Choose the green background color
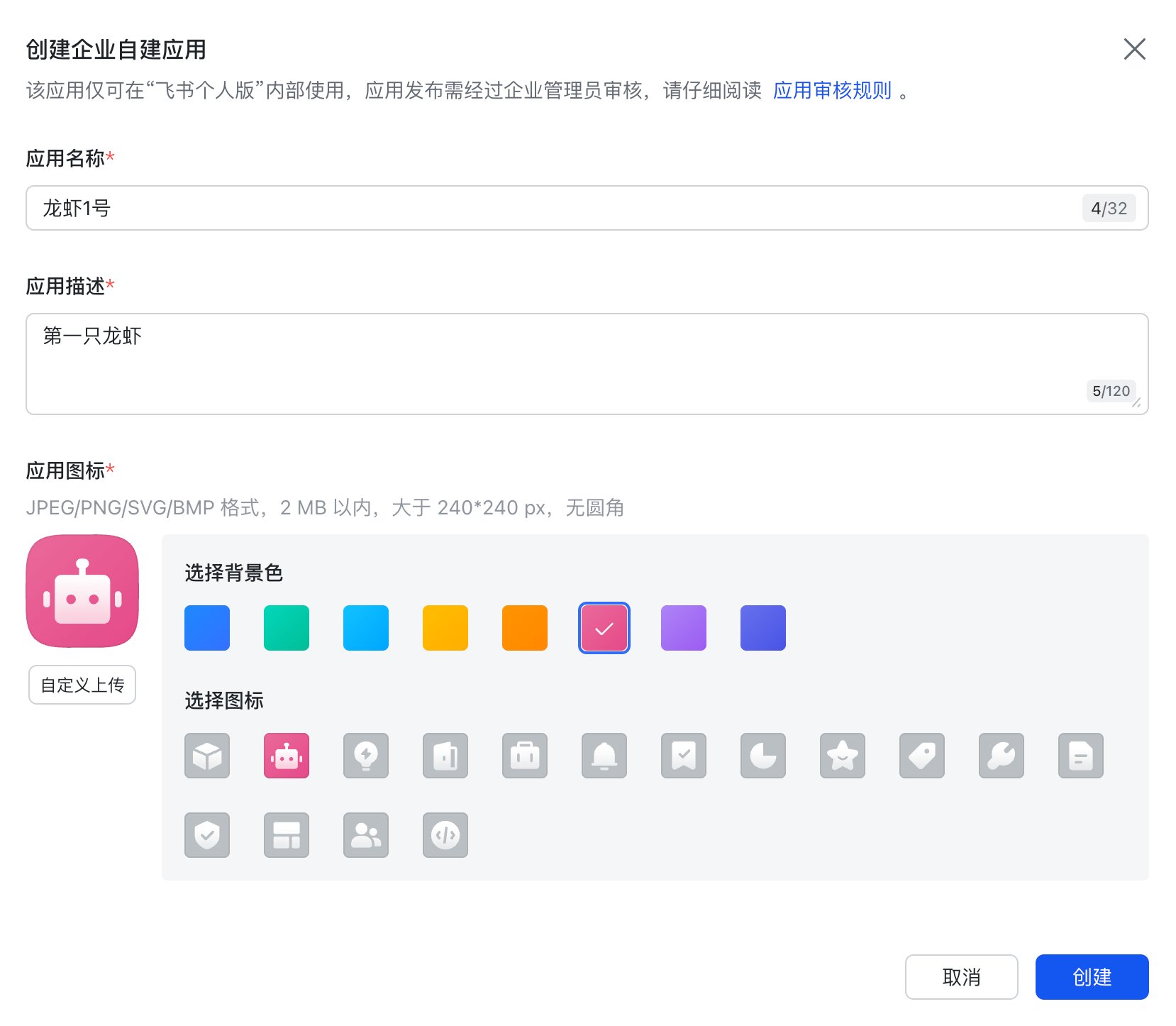 coord(287,628)
